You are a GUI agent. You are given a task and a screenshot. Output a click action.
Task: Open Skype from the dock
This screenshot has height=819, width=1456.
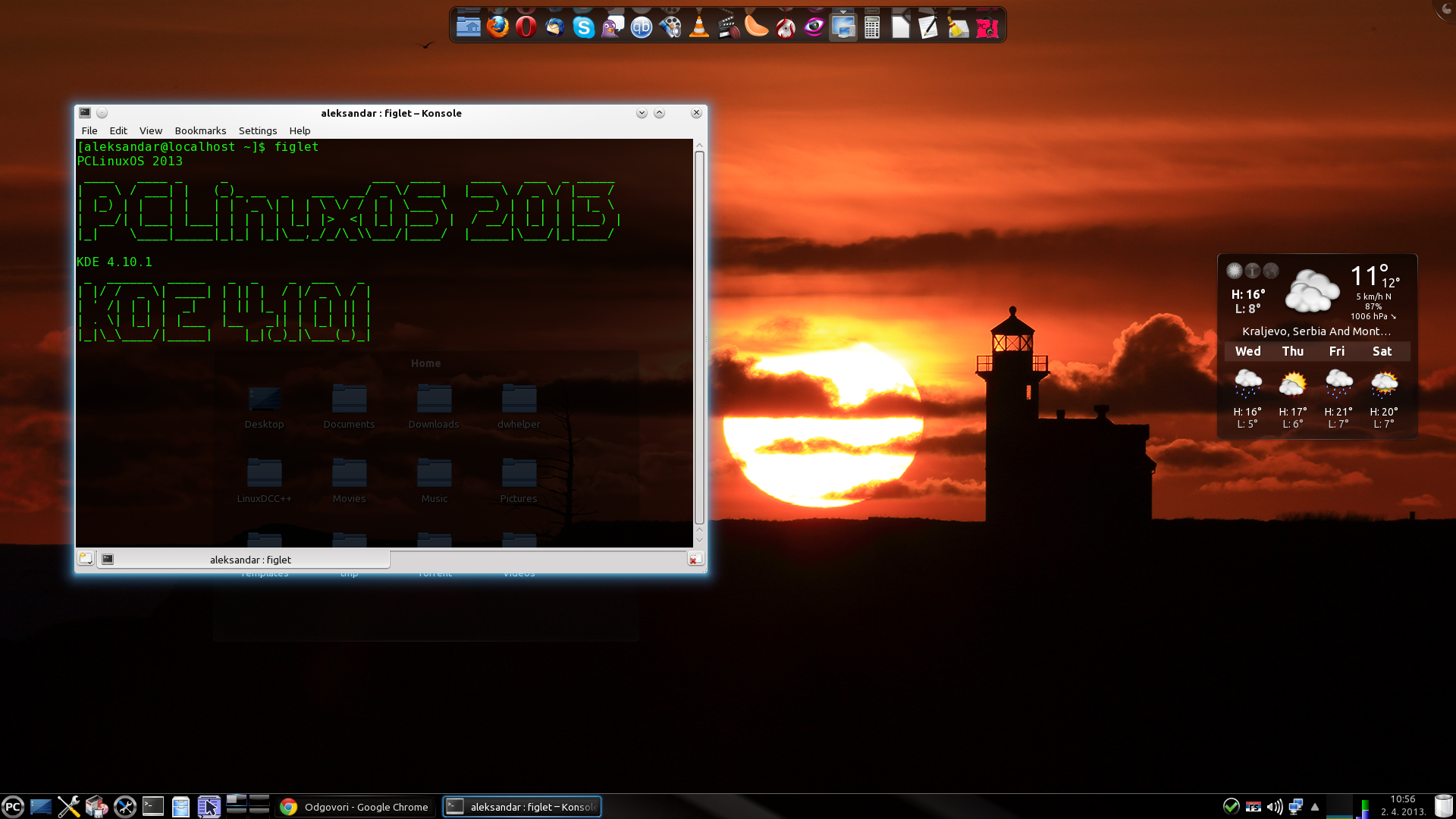pos(583,28)
